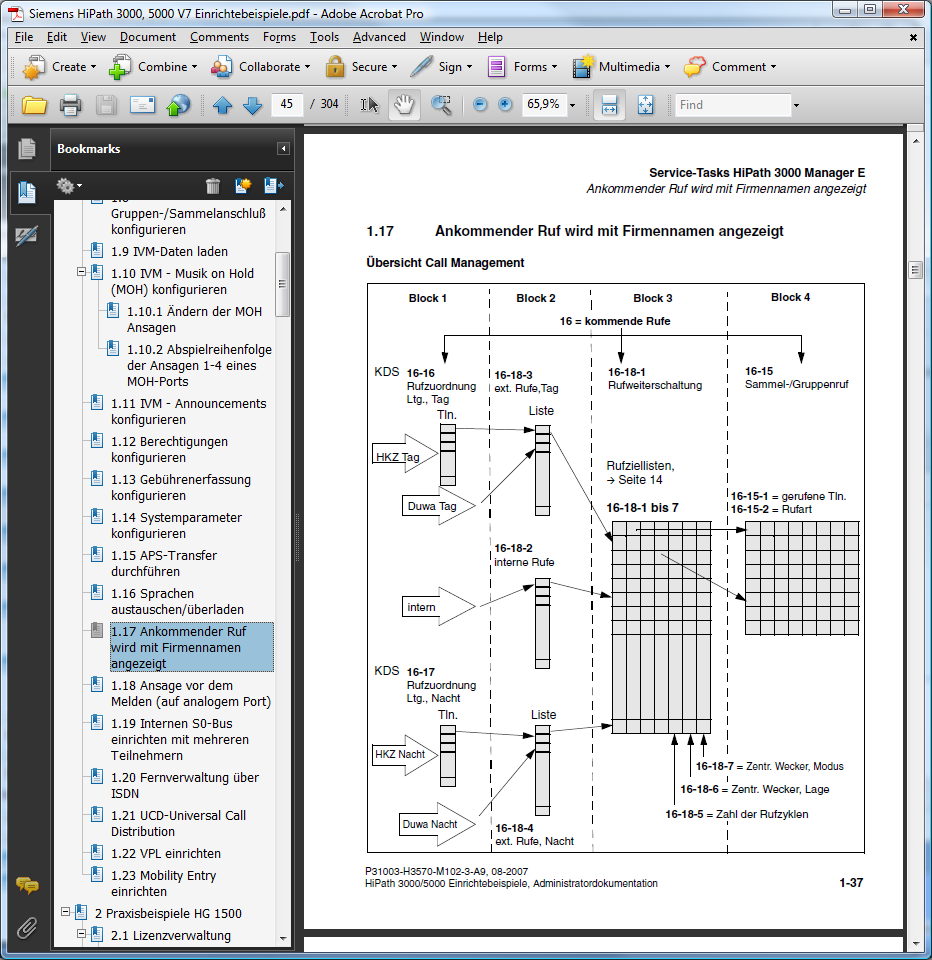Open the Multimedia dropdown

pos(622,67)
